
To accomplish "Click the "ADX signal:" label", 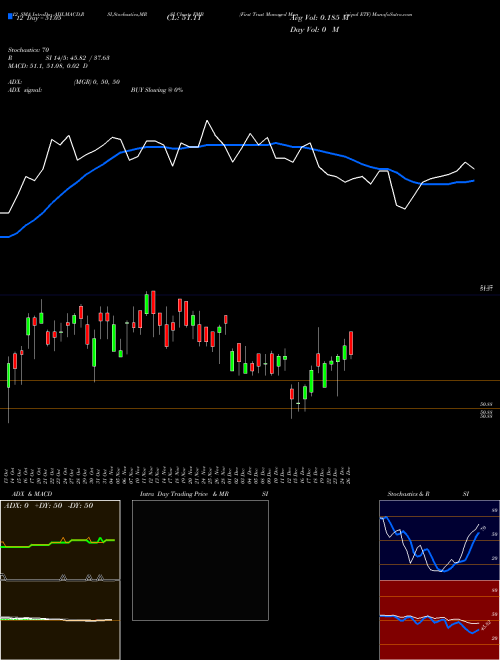I will [x=25, y=90].
